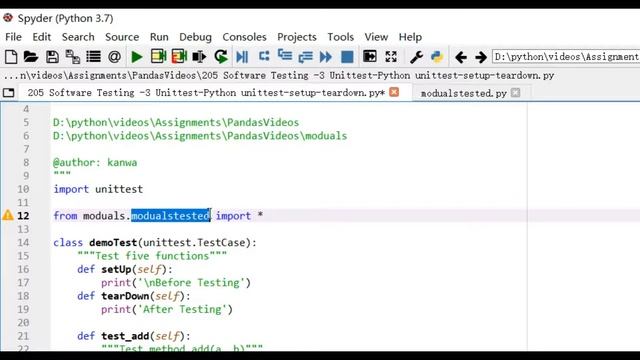Close the modualstested.py tab
Image resolution: width=640 pixels, height=360 pixels.
click(x=516, y=93)
